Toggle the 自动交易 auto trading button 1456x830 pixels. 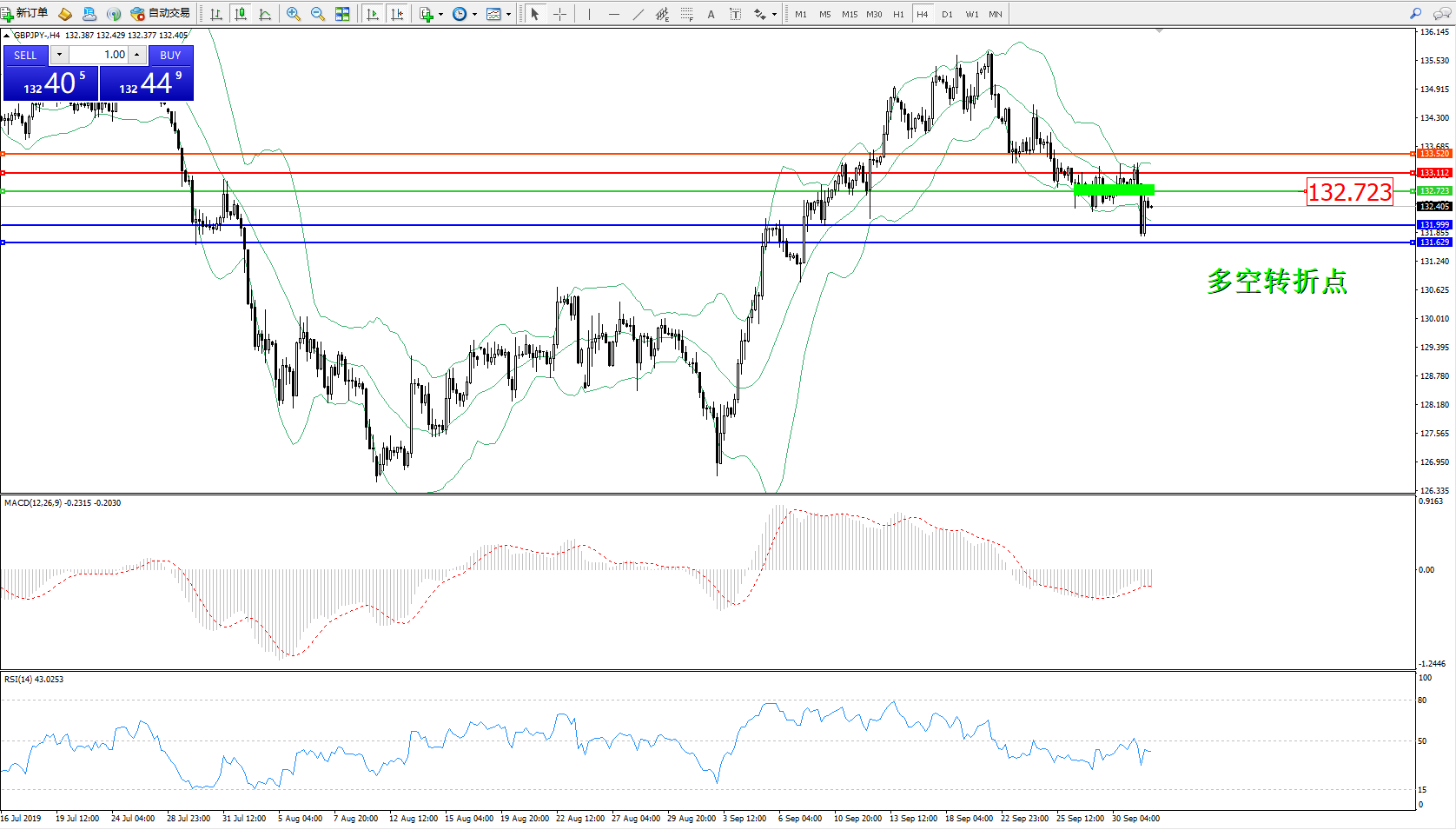(x=161, y=13)
